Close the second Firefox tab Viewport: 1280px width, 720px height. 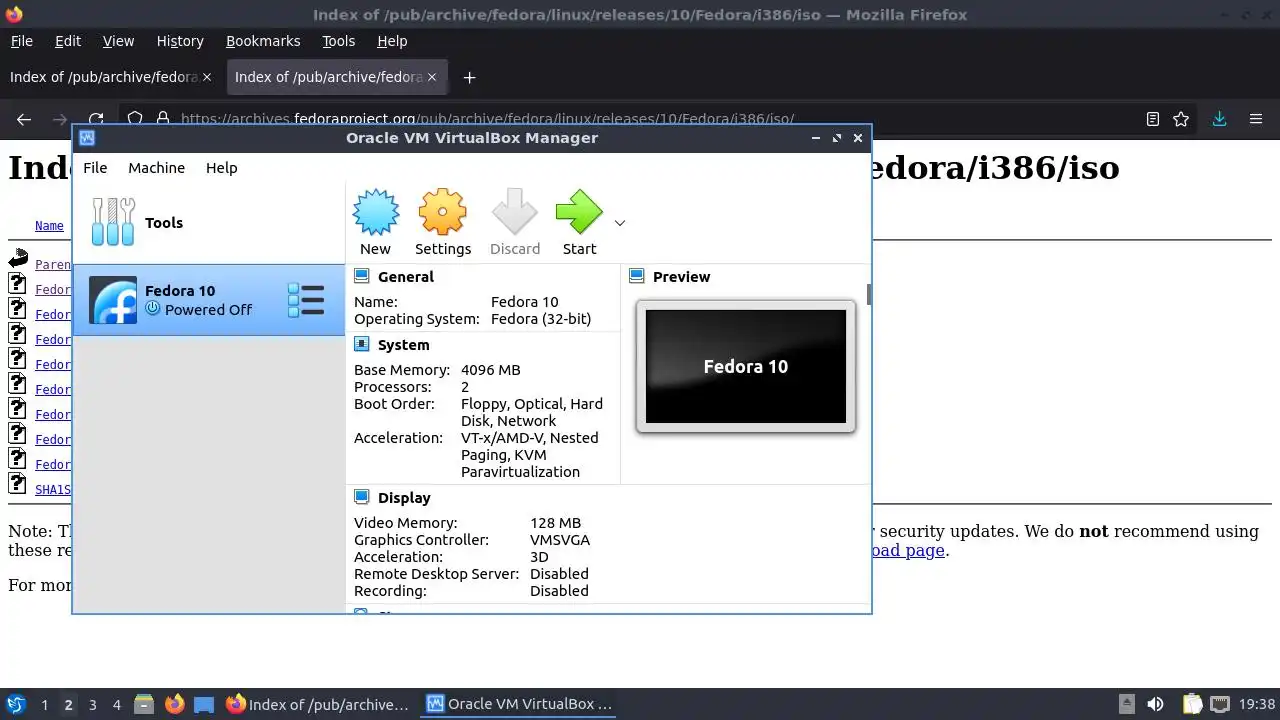point(433,77)
